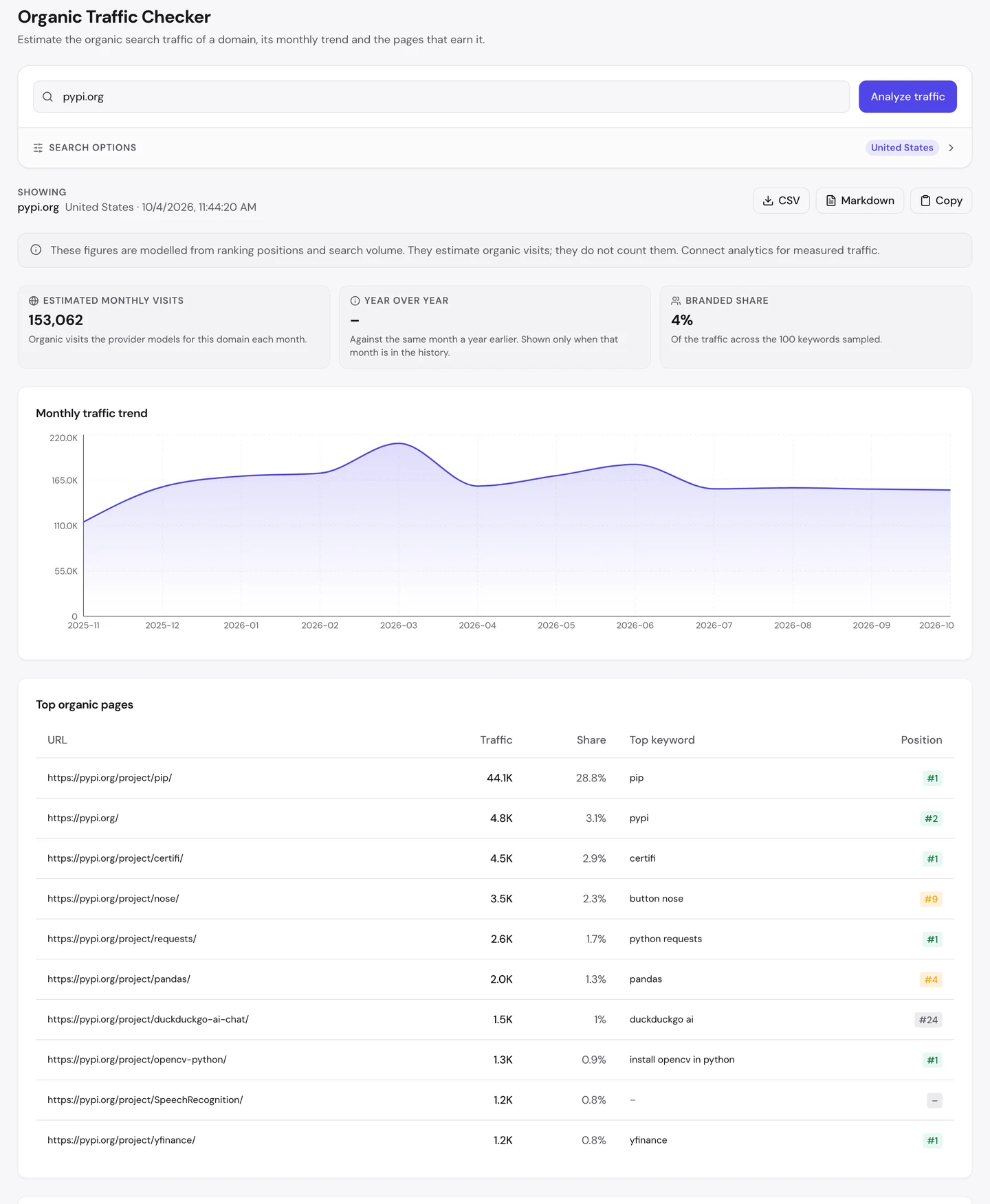
Task: Click the 'install opencv in python' keyword
Action: tap(682, 1060)
